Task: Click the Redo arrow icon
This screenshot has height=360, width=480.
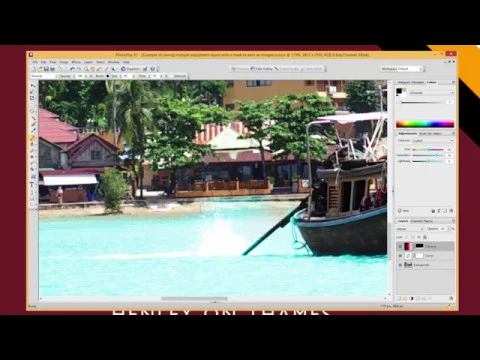Action: (79, 69)
